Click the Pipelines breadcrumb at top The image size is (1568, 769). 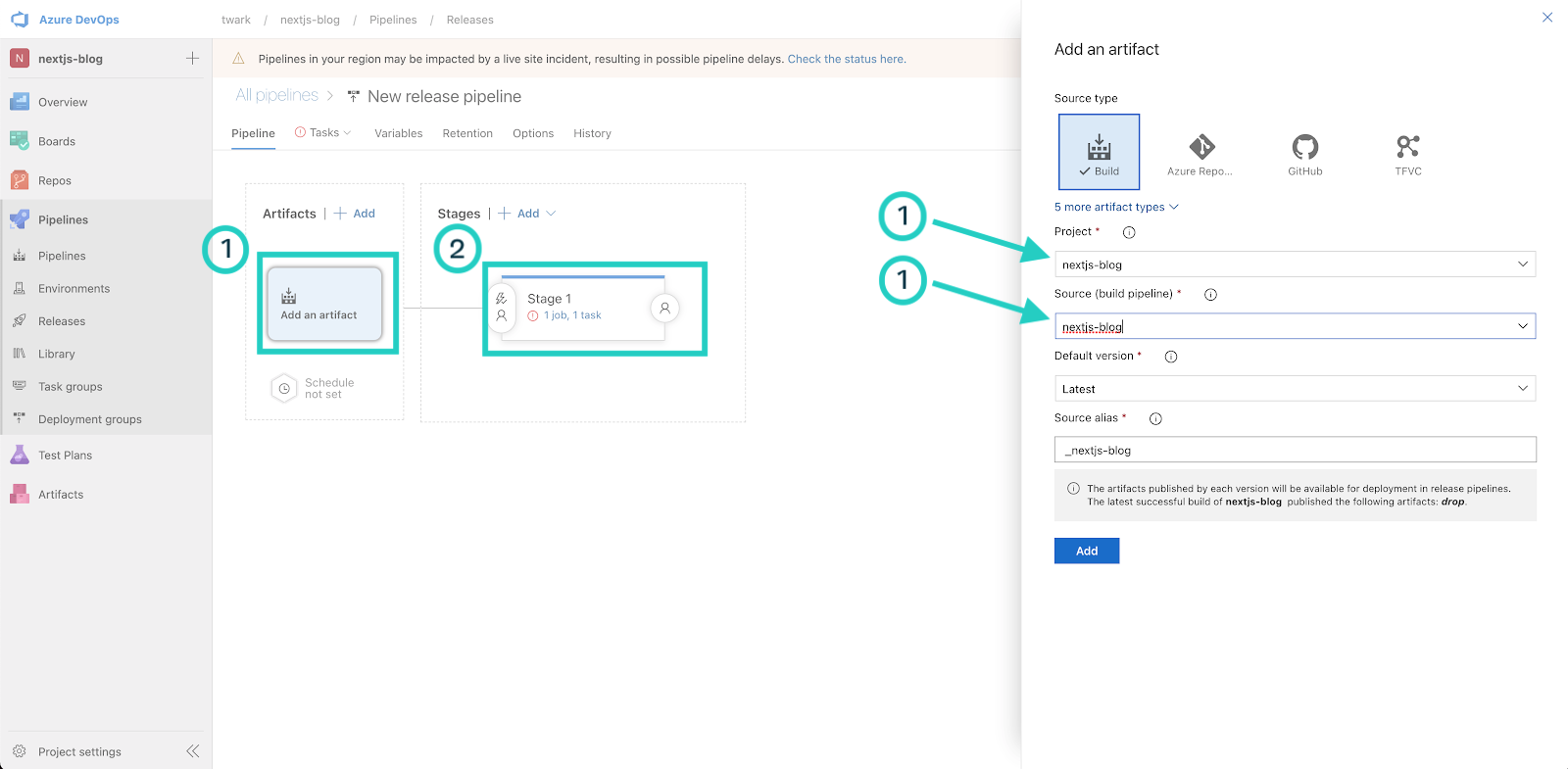click(x=393, y=20)
